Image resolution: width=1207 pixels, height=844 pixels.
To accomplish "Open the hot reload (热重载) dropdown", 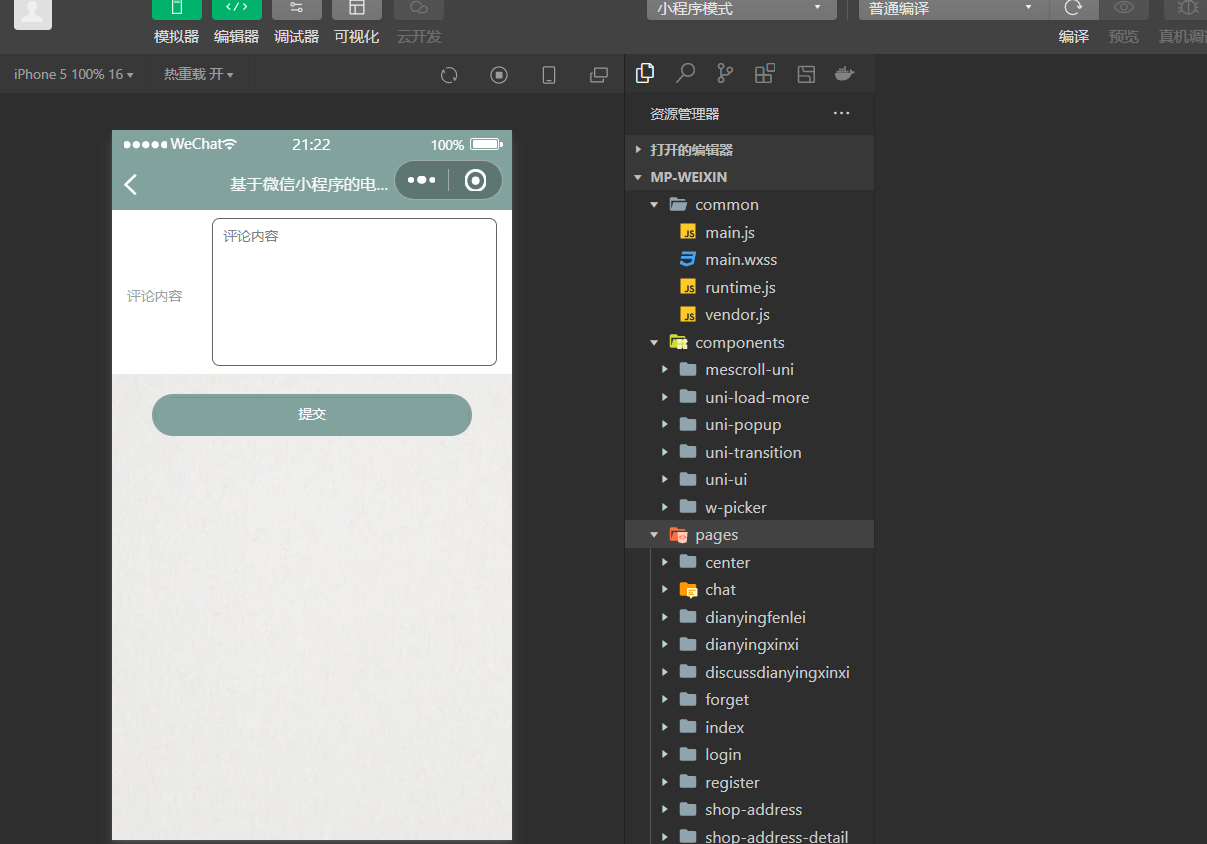I will [199, 74].
